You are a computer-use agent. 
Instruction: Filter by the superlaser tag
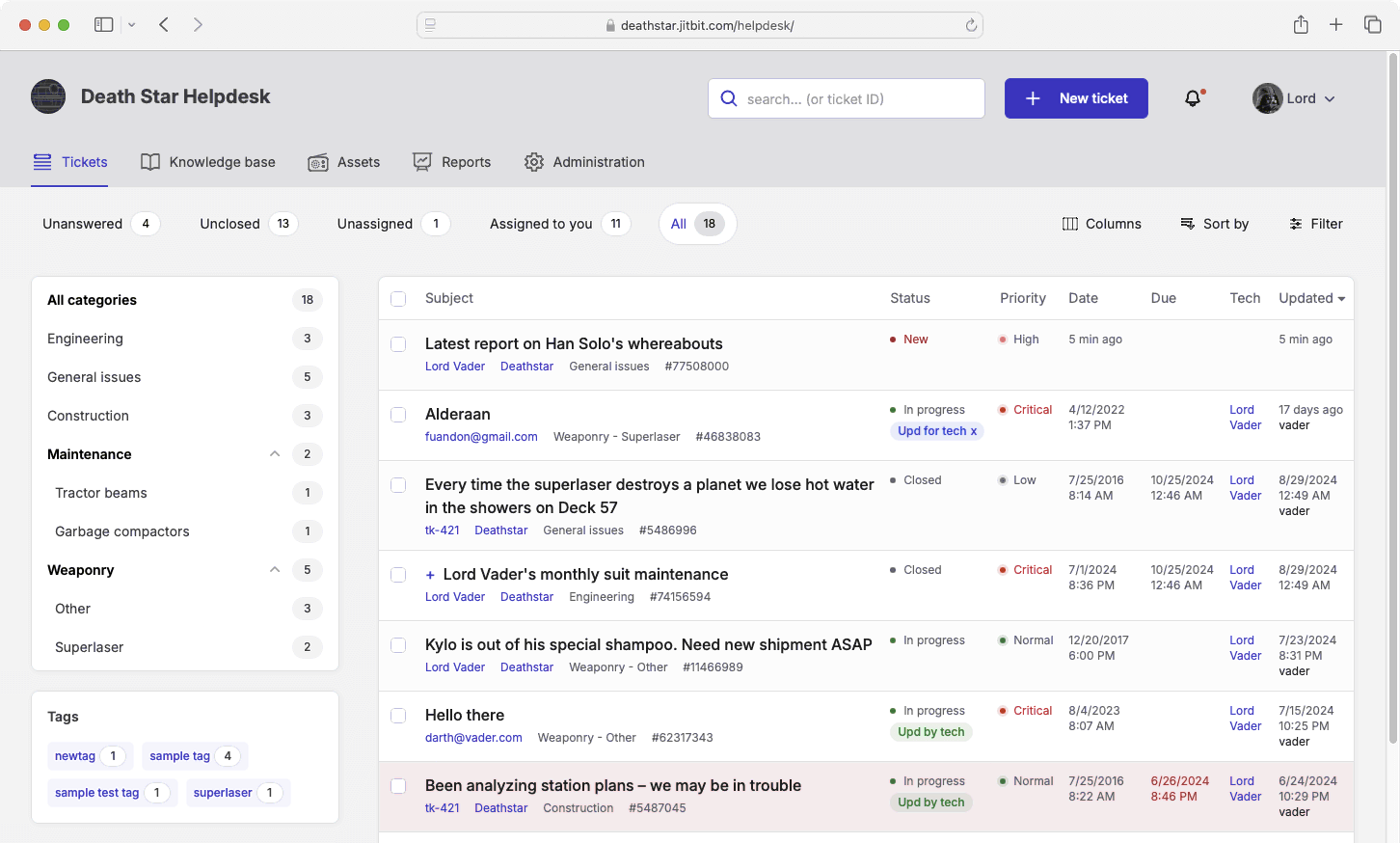[x=237, y=793]
